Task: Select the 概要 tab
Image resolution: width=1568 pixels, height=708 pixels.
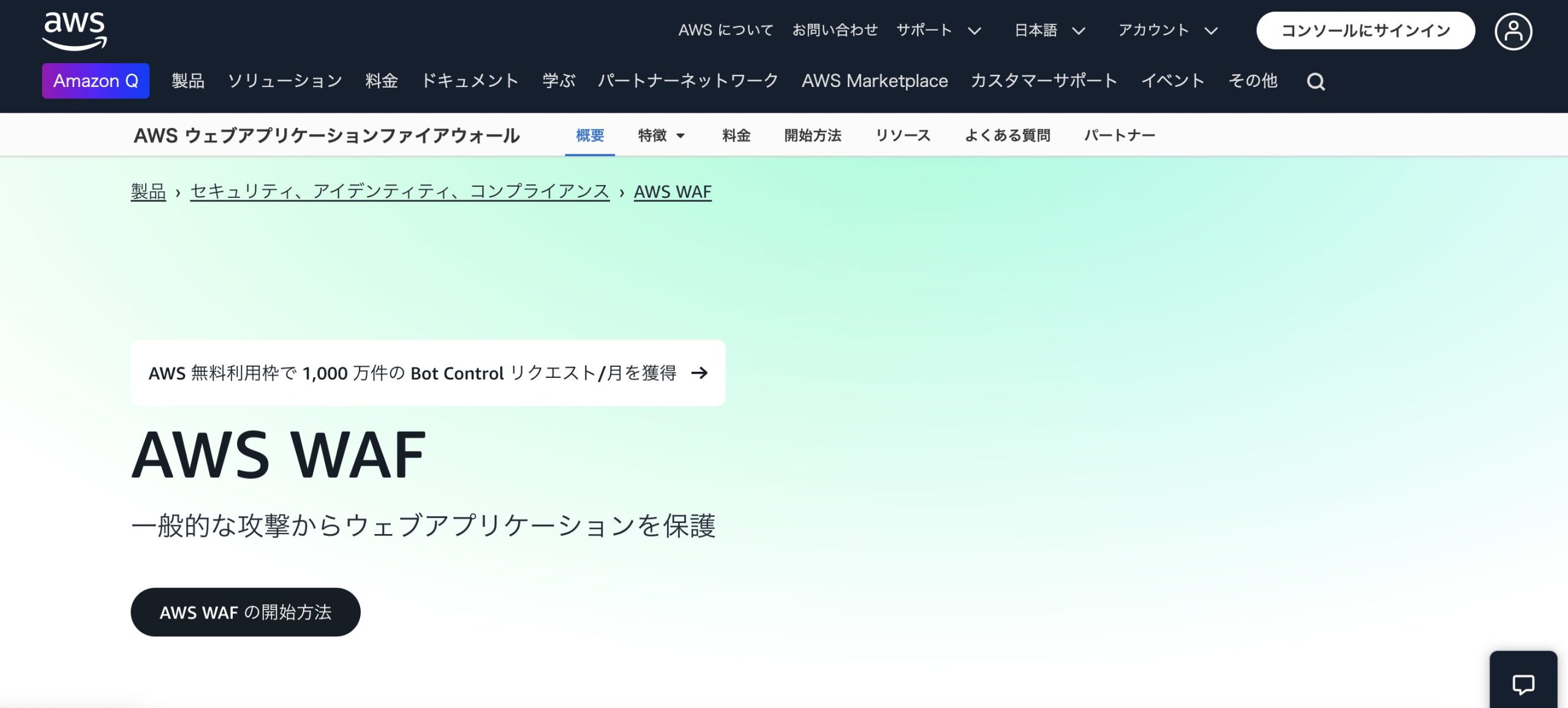Action: [590, 135]
